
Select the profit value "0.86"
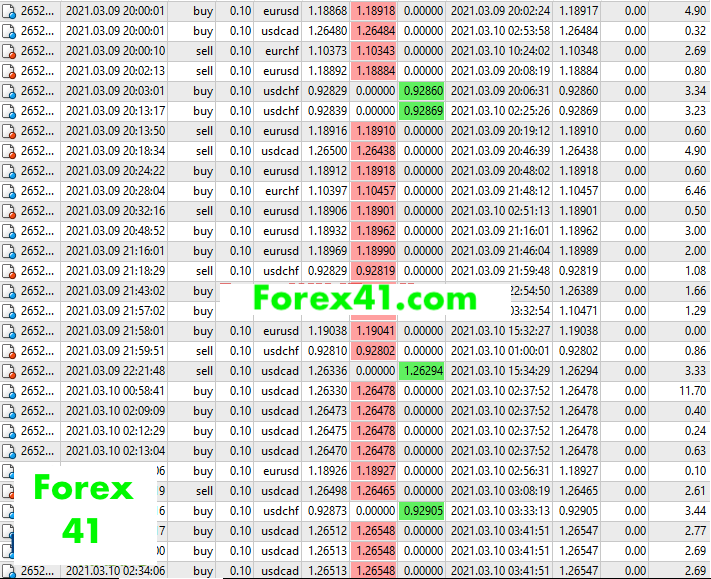pos(695,351)
